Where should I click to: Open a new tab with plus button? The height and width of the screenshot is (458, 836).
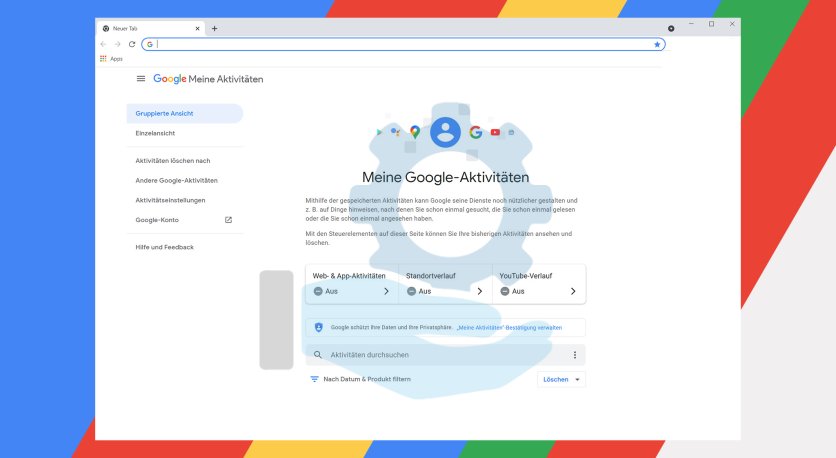[x=214, y=29]
